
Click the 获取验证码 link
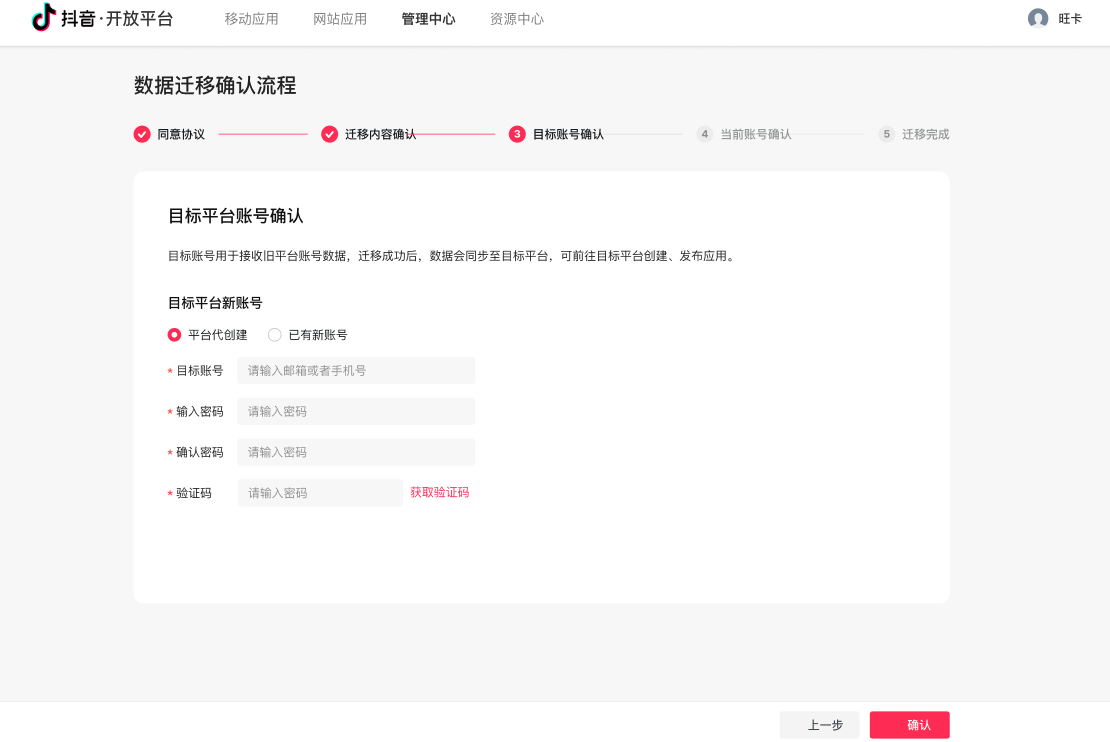(x=439, y=492)
